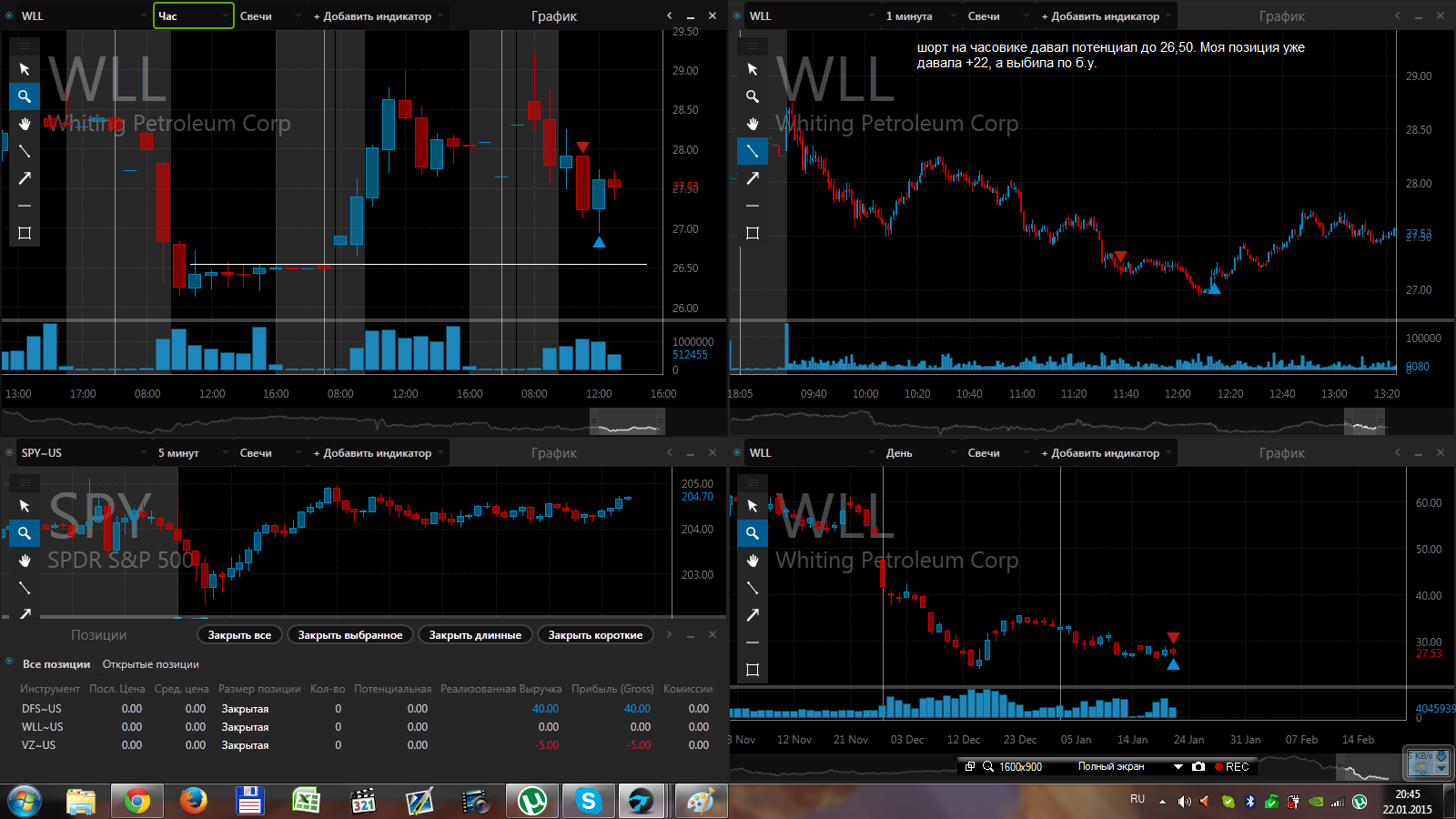This screenshot has height=819, width=1456.
Task: Select rectangle tool in WLL 1-minute chart
Action: (753, 233)
